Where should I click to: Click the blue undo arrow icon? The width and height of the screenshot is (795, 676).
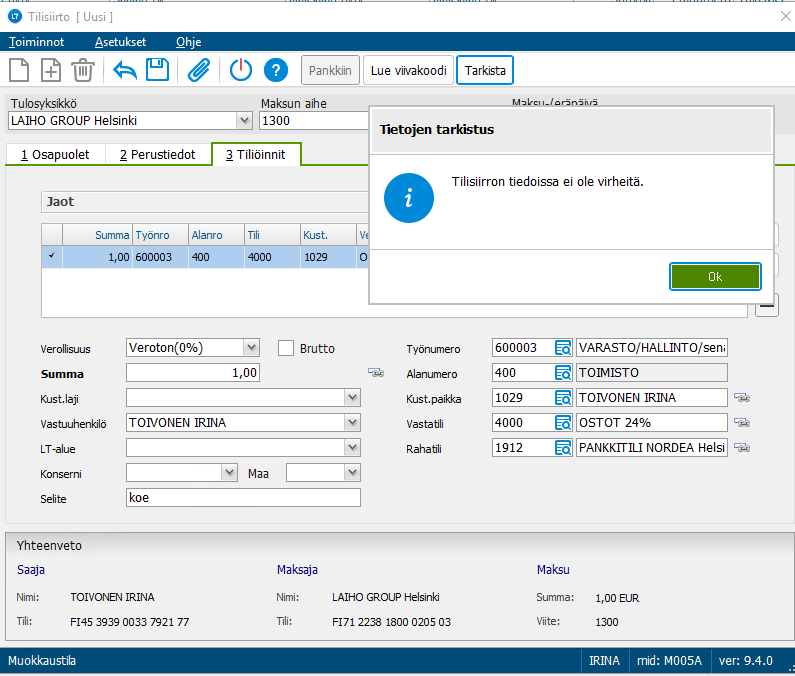(125, 70)
